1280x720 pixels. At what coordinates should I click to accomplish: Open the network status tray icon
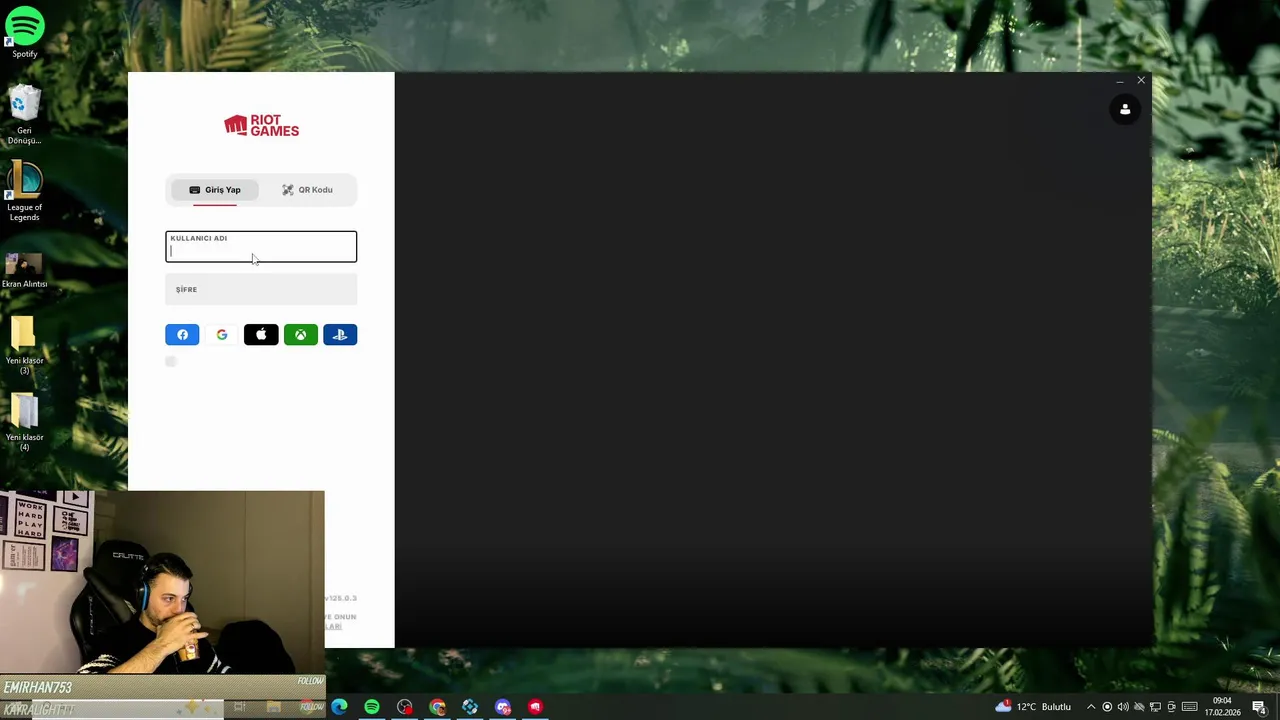pos(1155,707)
